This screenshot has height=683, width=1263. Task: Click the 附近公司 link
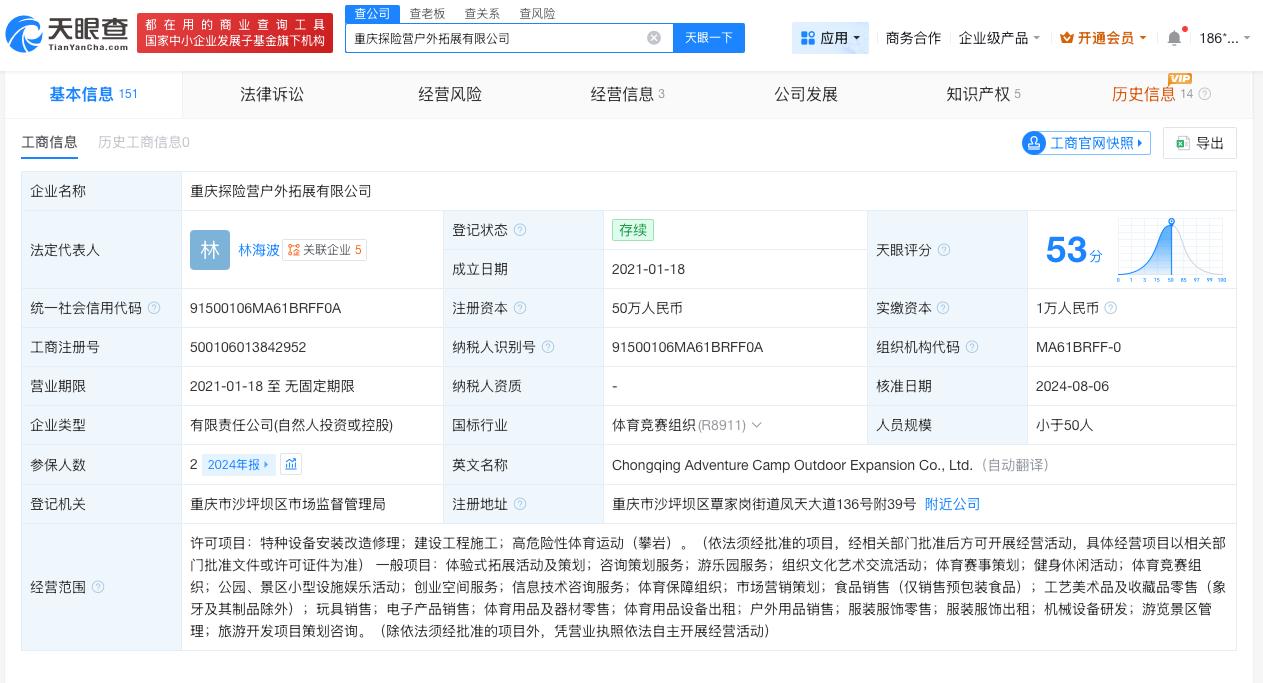coord(952,504)
